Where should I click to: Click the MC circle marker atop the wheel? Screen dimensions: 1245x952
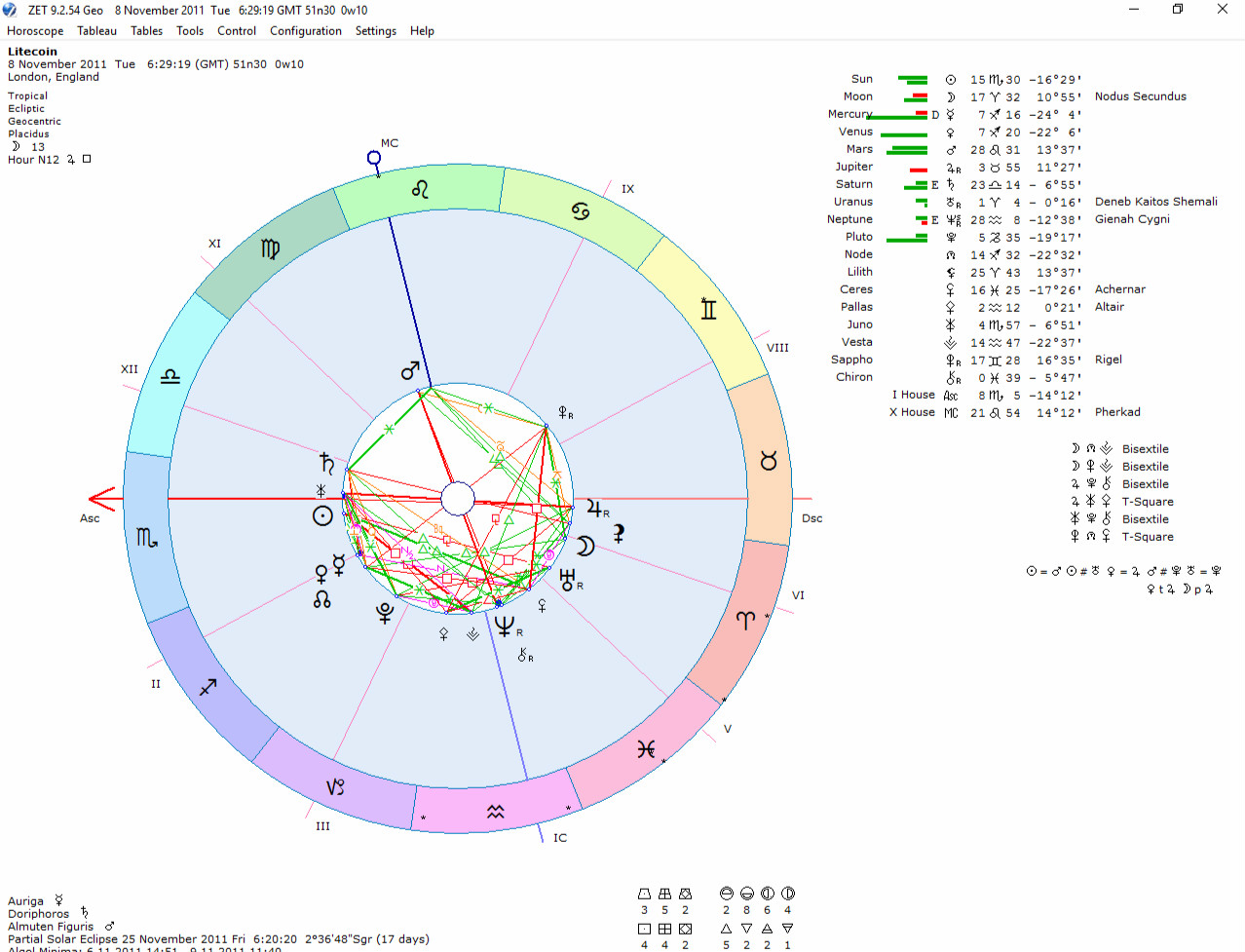[374, 158]
